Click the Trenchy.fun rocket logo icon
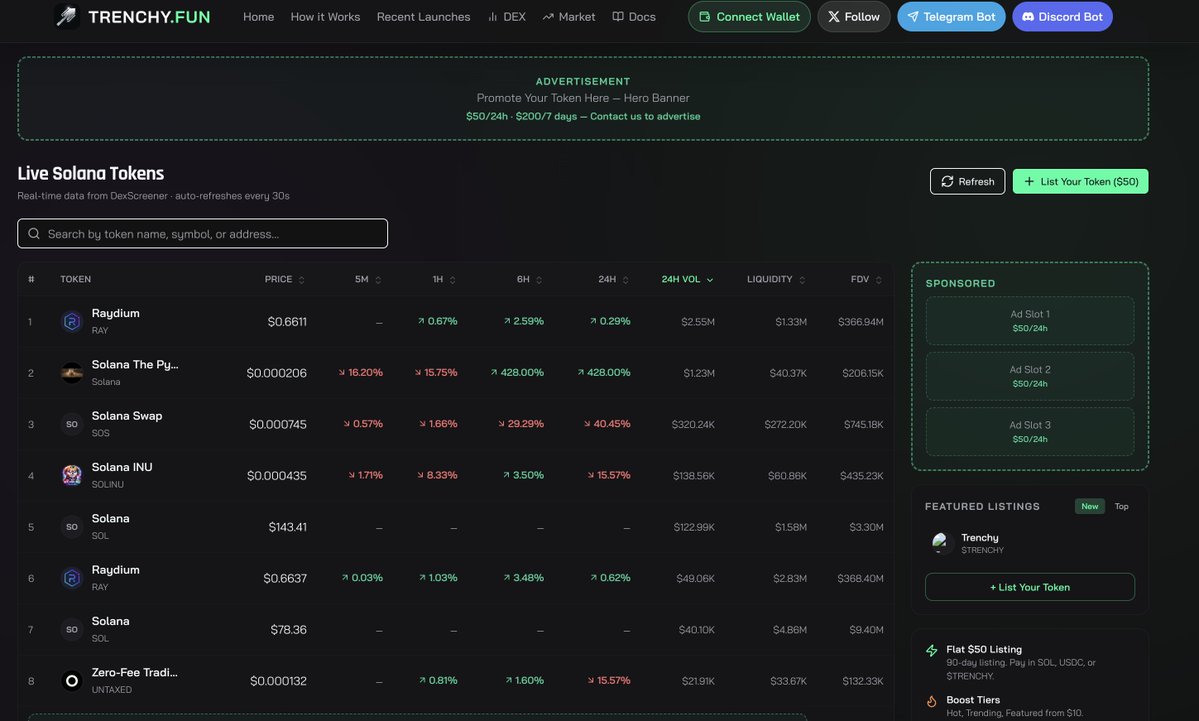Screen dimensions: 1199x721 (67, 16)
